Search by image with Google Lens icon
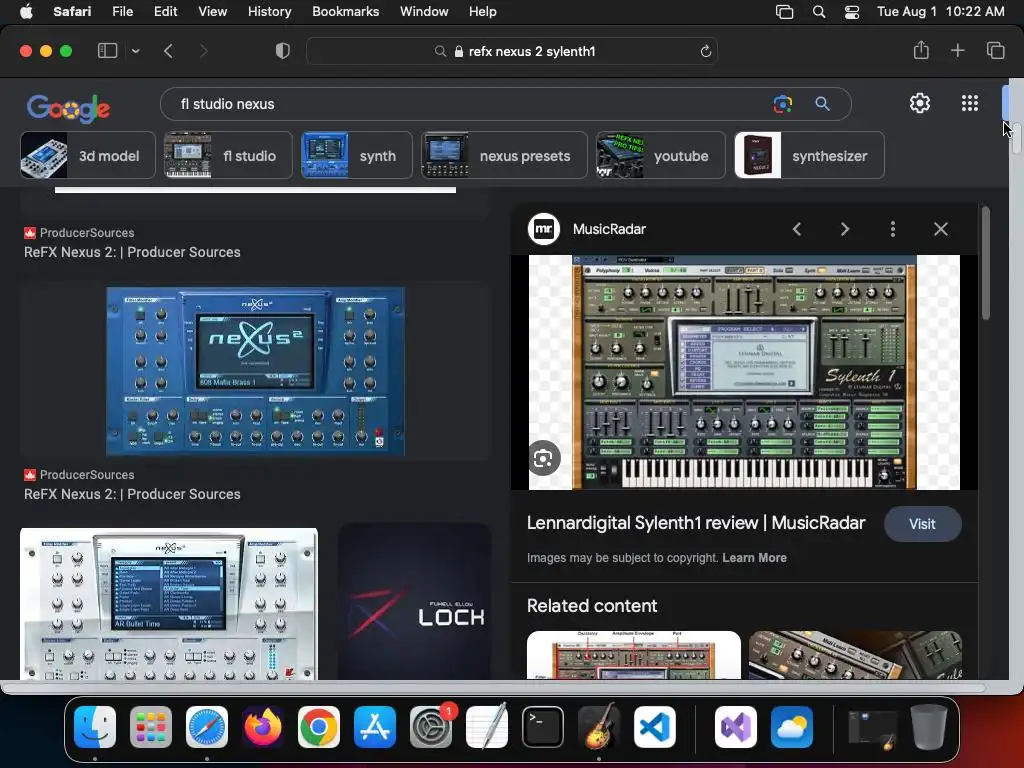1024x768 pixels. click(x=782, y=104)
